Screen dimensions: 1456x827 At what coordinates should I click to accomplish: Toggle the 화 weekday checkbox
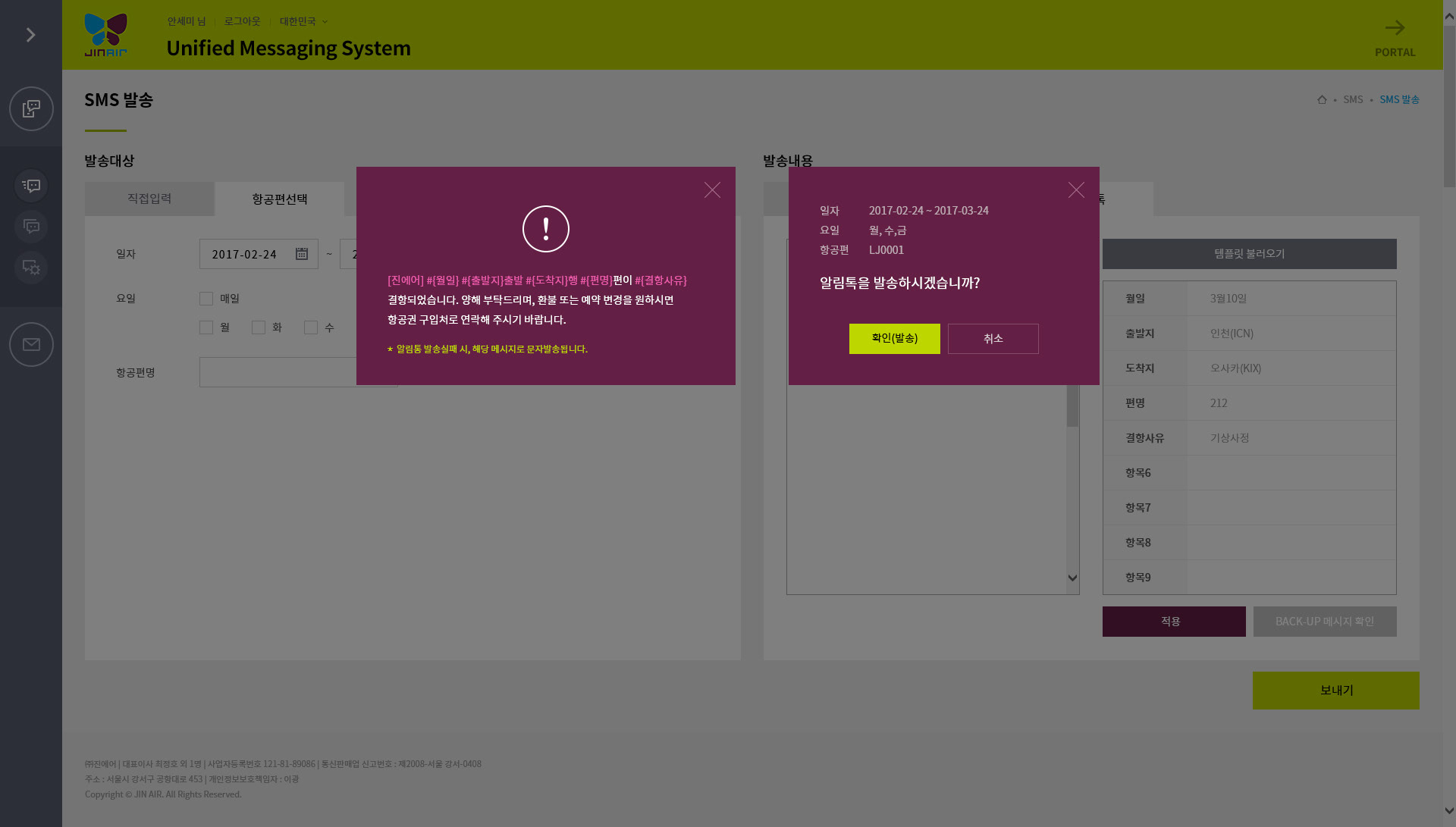259,327
